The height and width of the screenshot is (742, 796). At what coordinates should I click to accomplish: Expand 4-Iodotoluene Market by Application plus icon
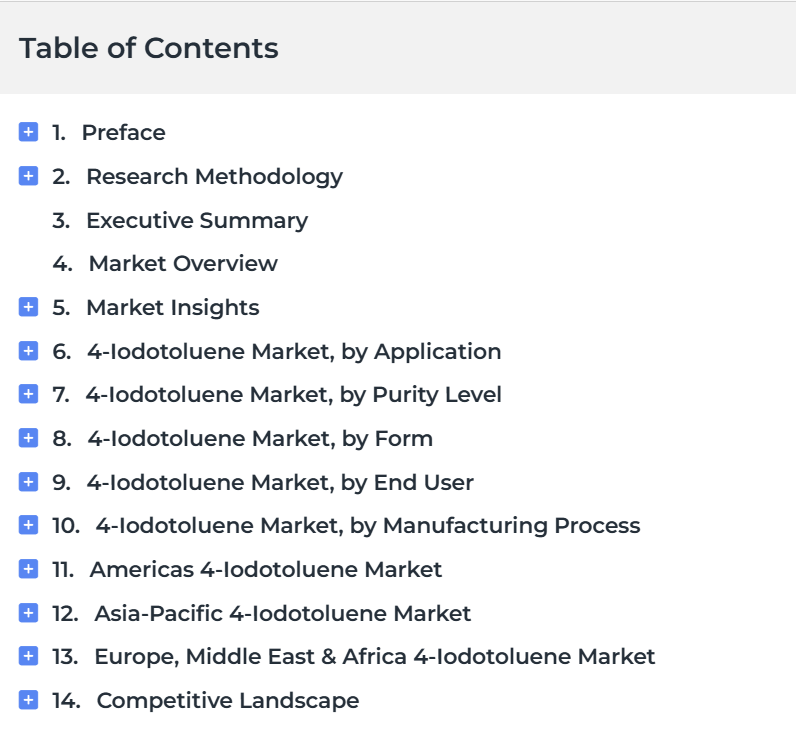[x=28, y=351]
